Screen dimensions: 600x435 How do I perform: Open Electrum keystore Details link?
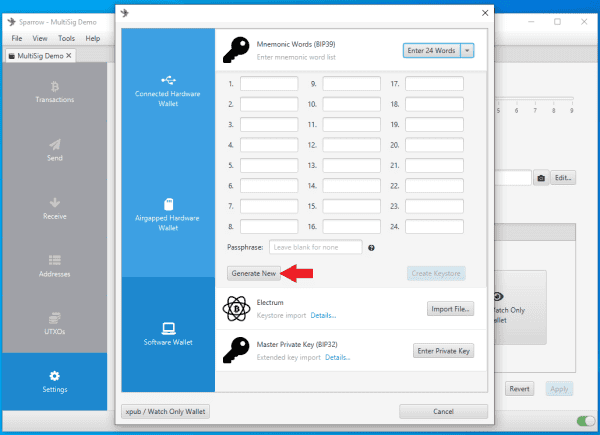[x=323, y=316]
